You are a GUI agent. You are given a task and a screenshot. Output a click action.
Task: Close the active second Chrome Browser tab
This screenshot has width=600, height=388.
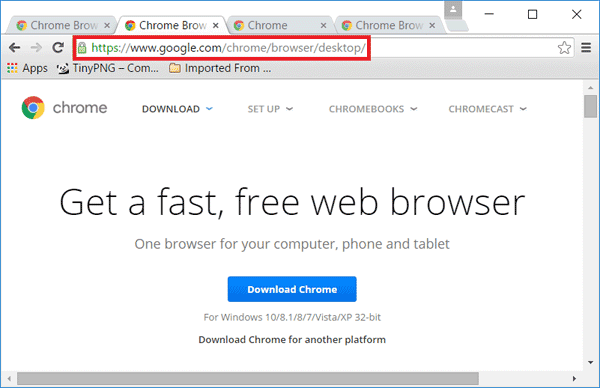tap(216, 25)
